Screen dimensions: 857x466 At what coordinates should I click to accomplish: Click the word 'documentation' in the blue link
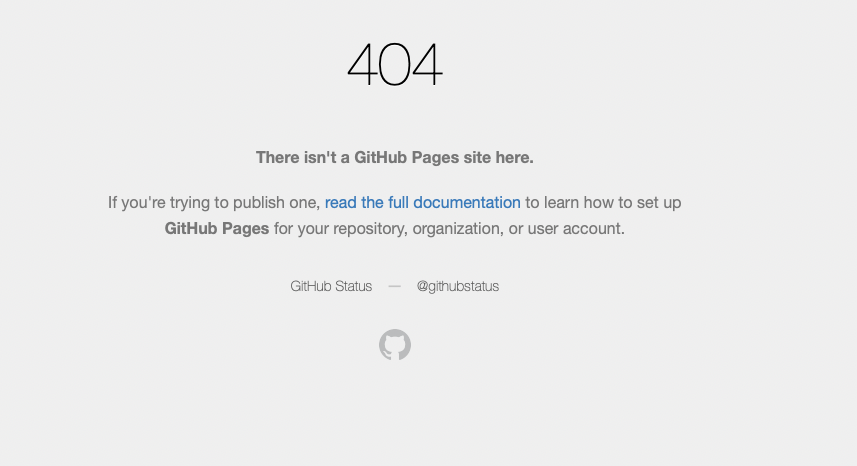(x=467, y=202)
